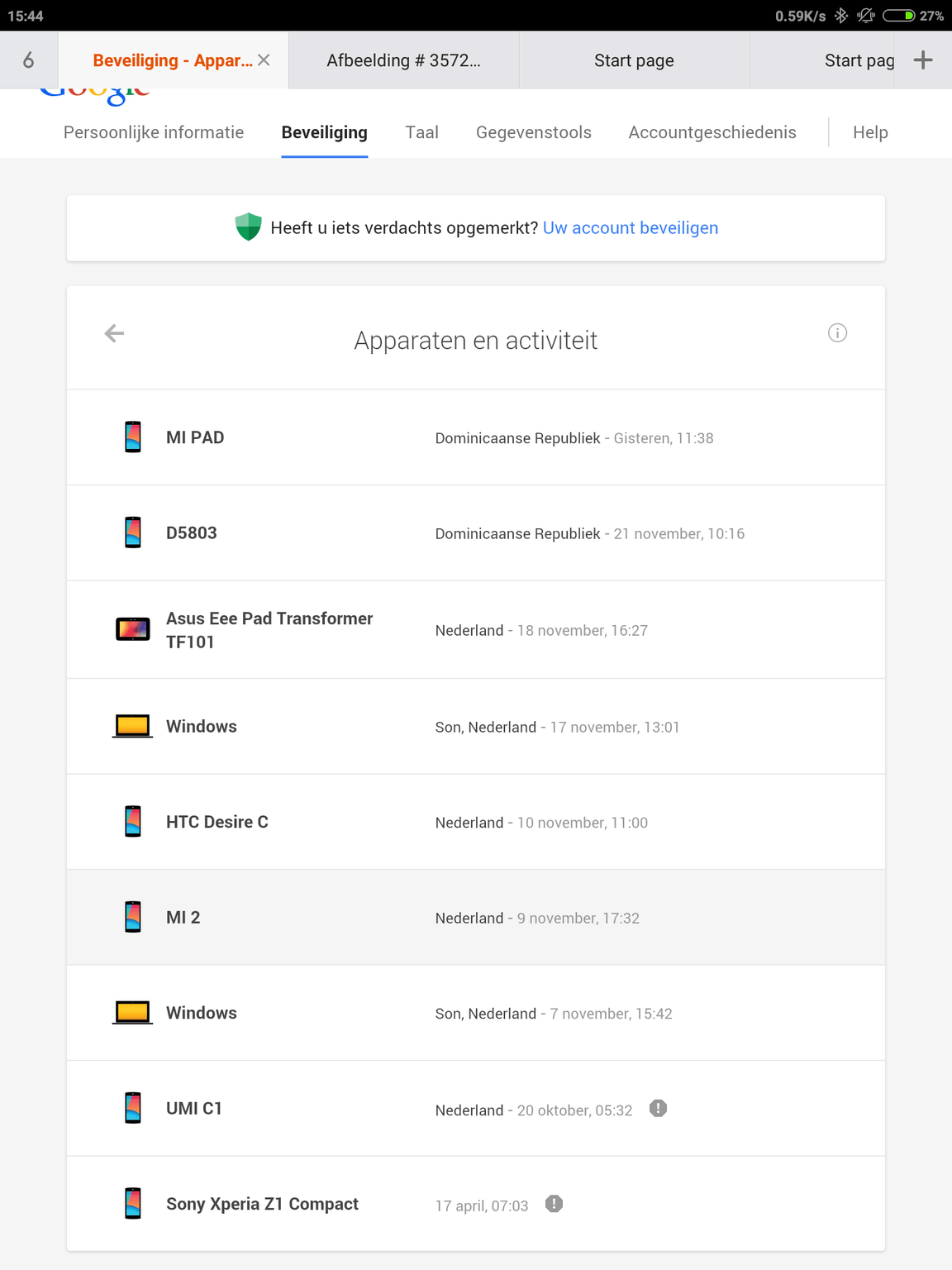This screenshot has height=1270, width=952.
Task: Select the D5803 device row
Action: click(x=475, y=533)
